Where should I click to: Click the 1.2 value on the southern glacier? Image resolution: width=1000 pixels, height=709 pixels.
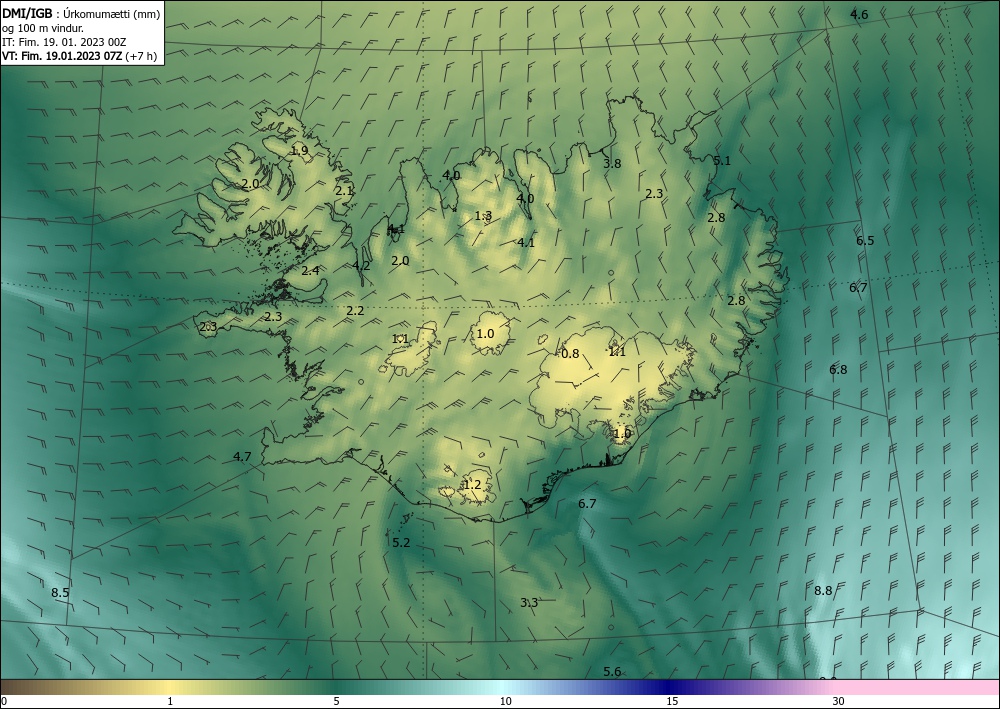(x=471, y=485)
